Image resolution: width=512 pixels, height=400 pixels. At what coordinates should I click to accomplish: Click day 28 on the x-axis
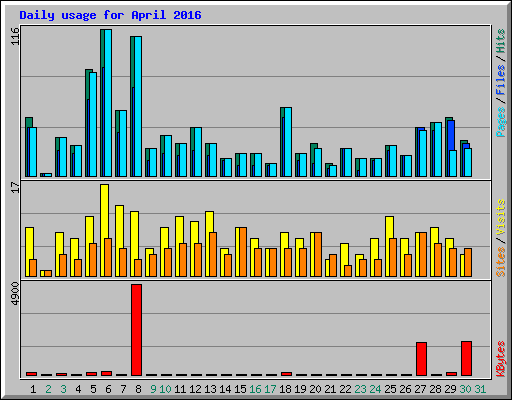pos(435,389)
